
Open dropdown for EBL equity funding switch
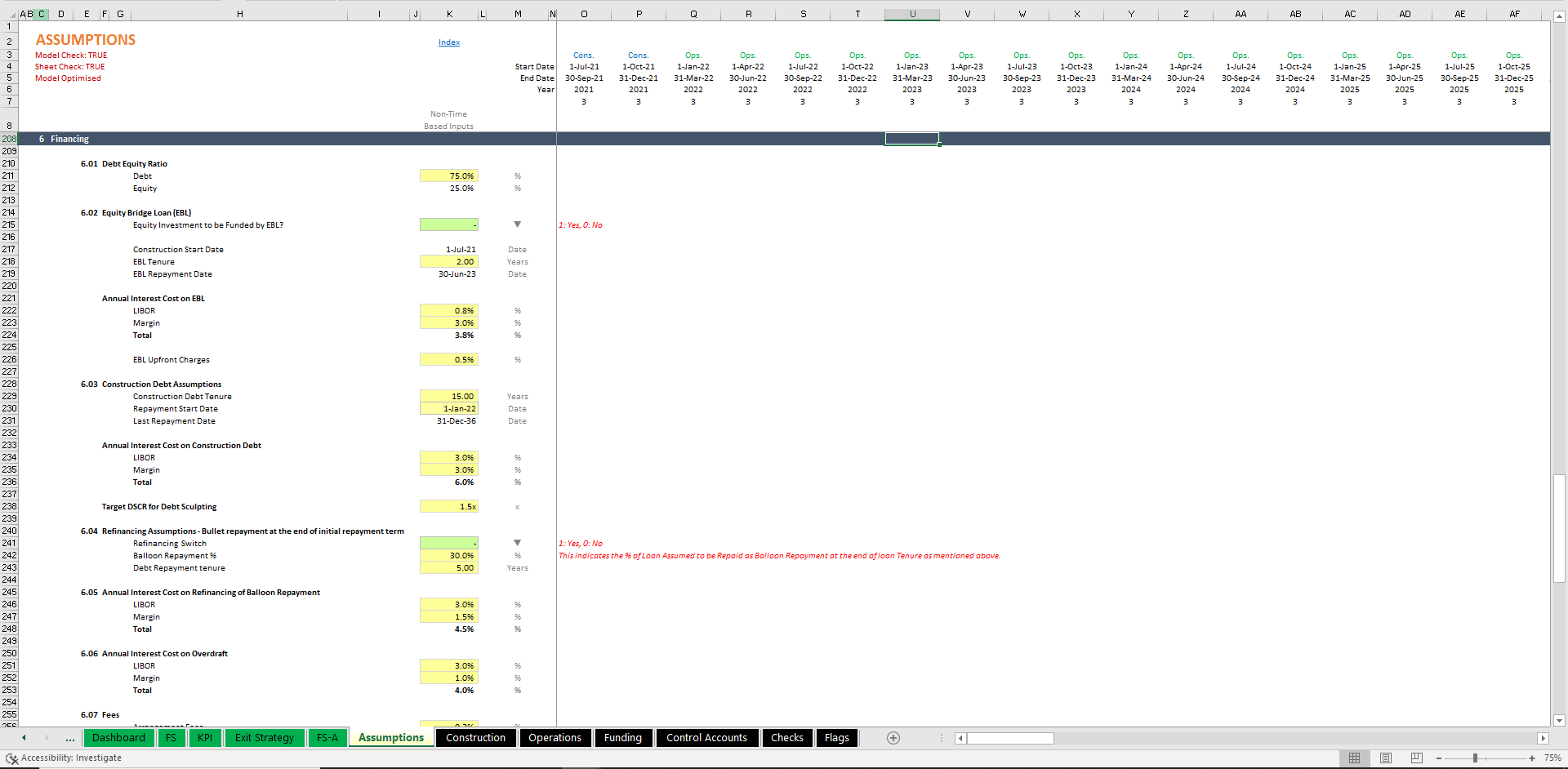point(517,224)
